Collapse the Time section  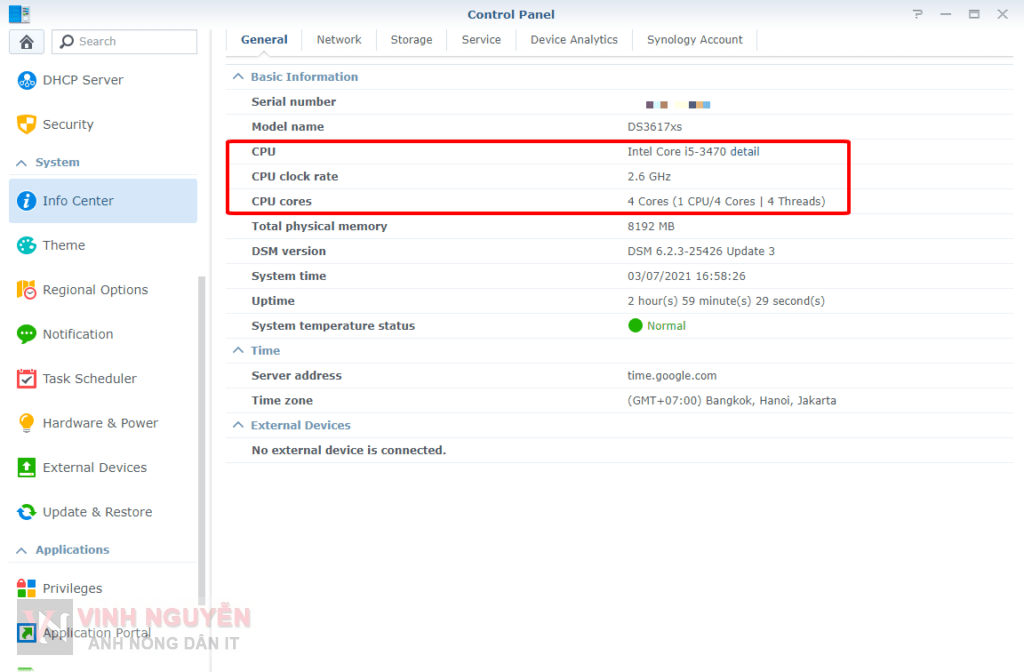click(x=238, y=351)
